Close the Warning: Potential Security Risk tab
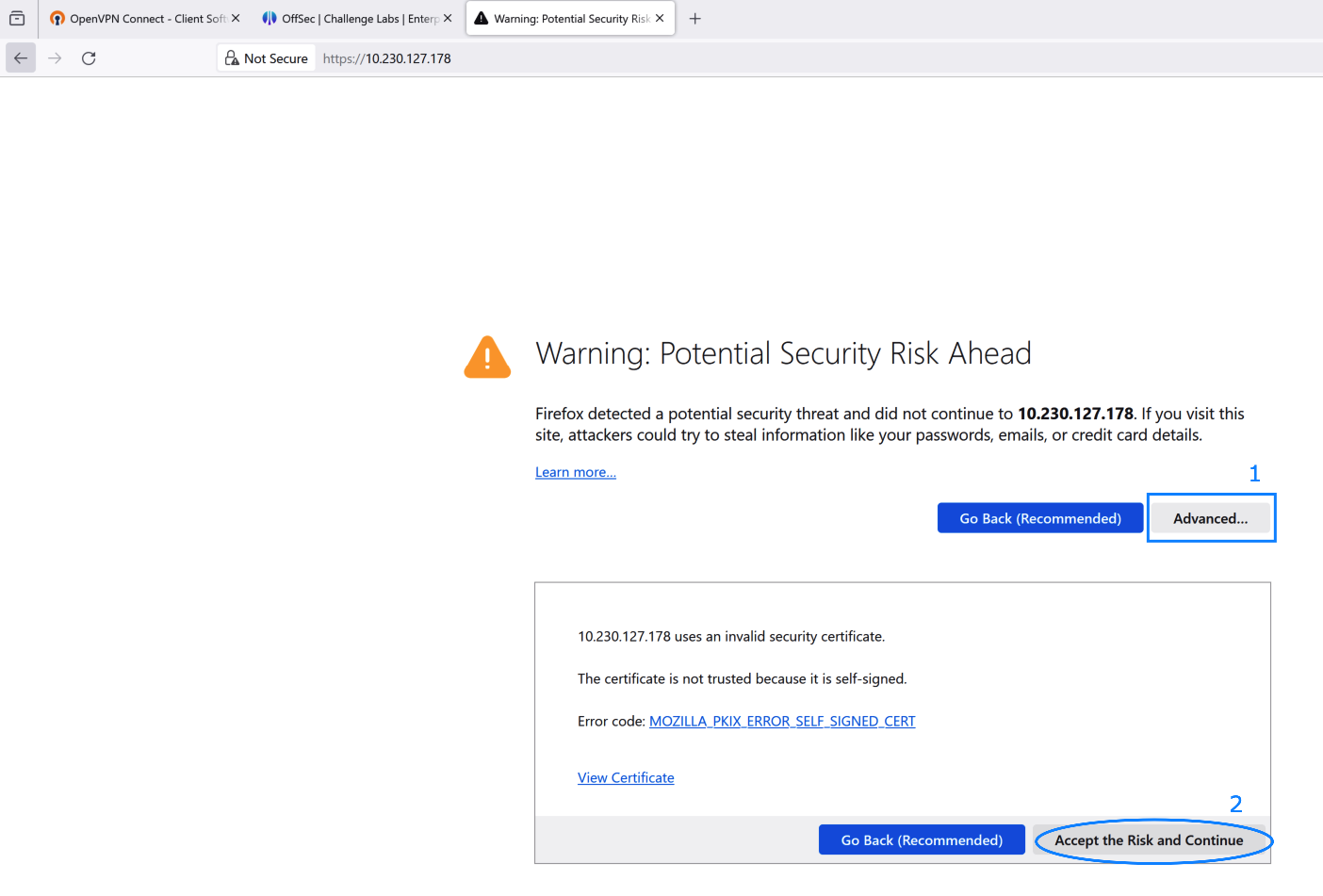Screen dimensions: 1323x896 tap(660, 18)
